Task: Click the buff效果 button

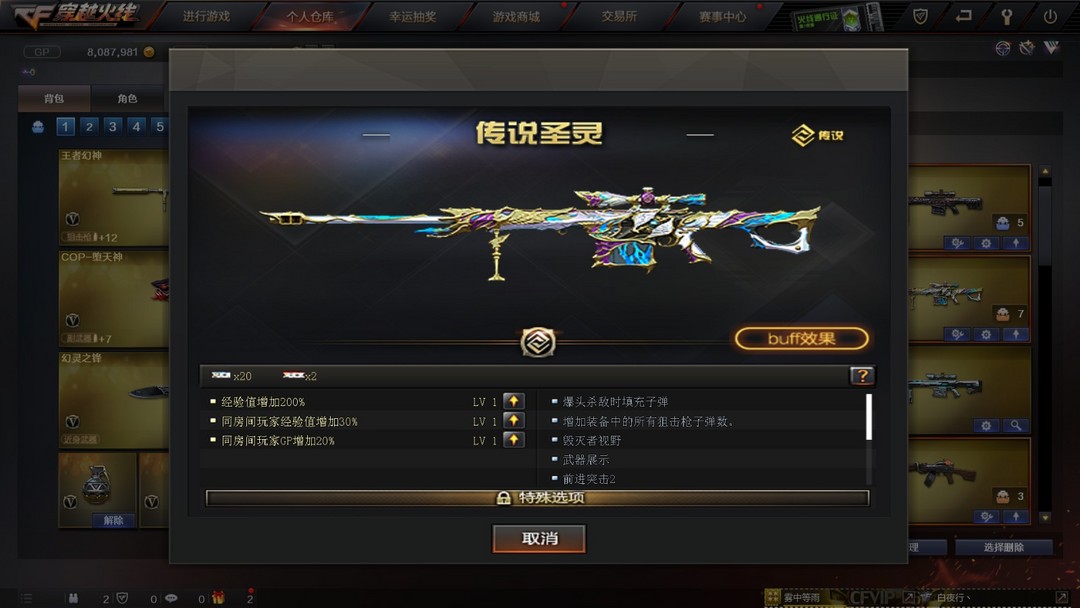Action: coord(802,338)
